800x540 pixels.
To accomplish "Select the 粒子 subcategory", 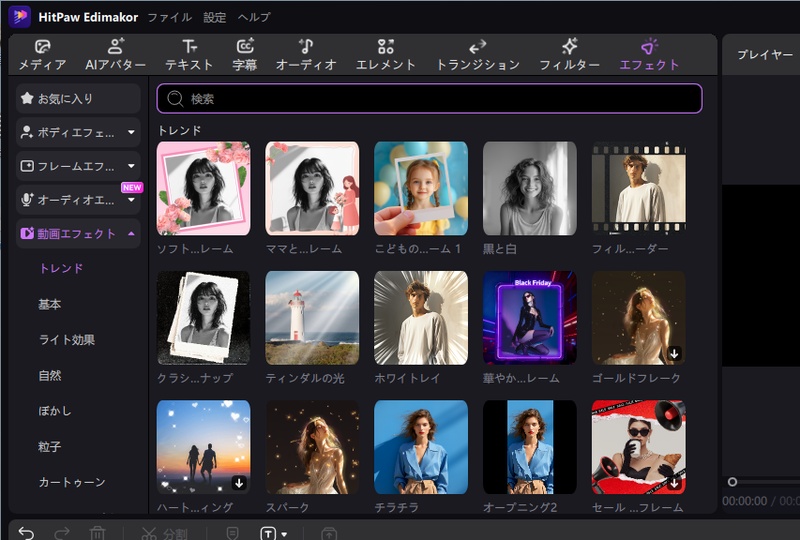I will pos(50,447).
